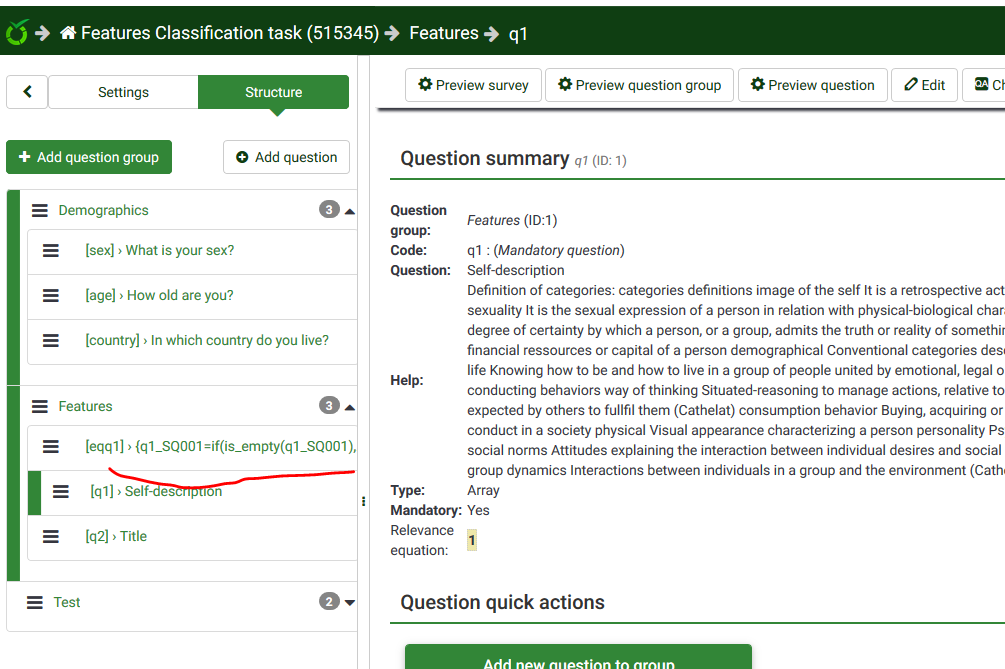Open Preview survey
The height and width of the screenshot is (669, 1005).
tap(473, 85)
